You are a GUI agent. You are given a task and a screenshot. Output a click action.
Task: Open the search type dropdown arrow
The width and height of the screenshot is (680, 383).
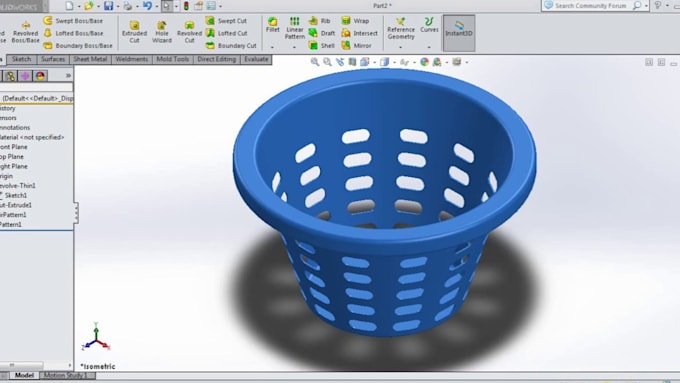(646, 6)
